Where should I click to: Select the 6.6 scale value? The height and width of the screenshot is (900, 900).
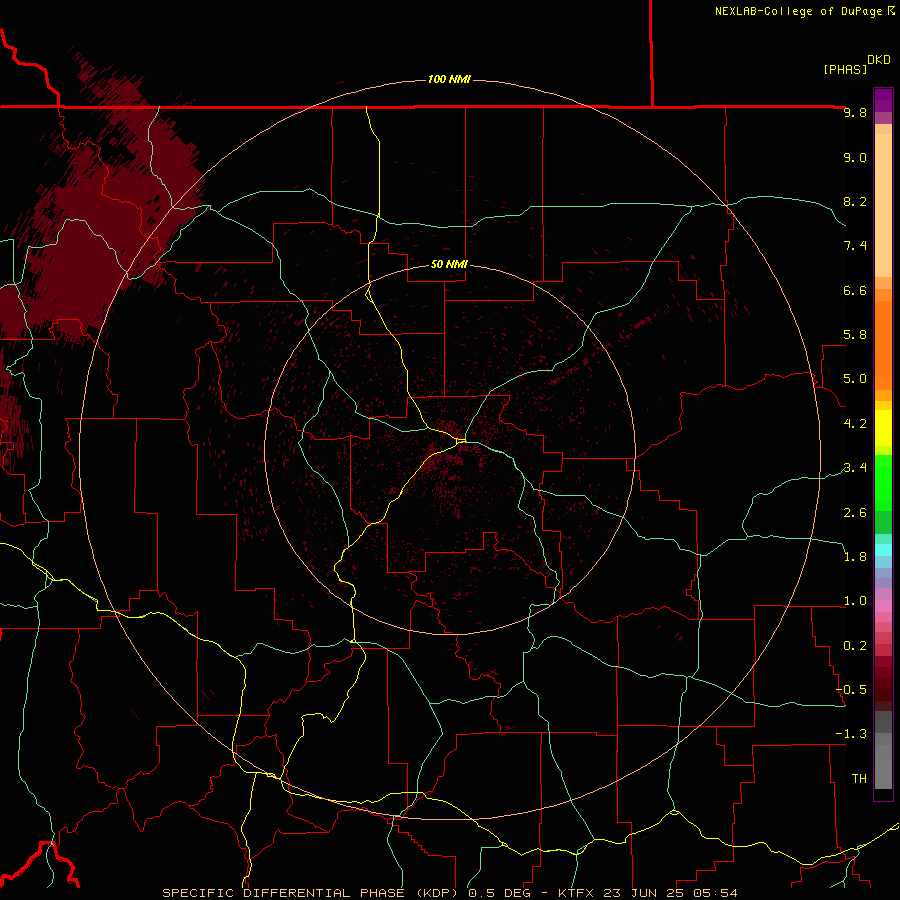pos(855,290)
